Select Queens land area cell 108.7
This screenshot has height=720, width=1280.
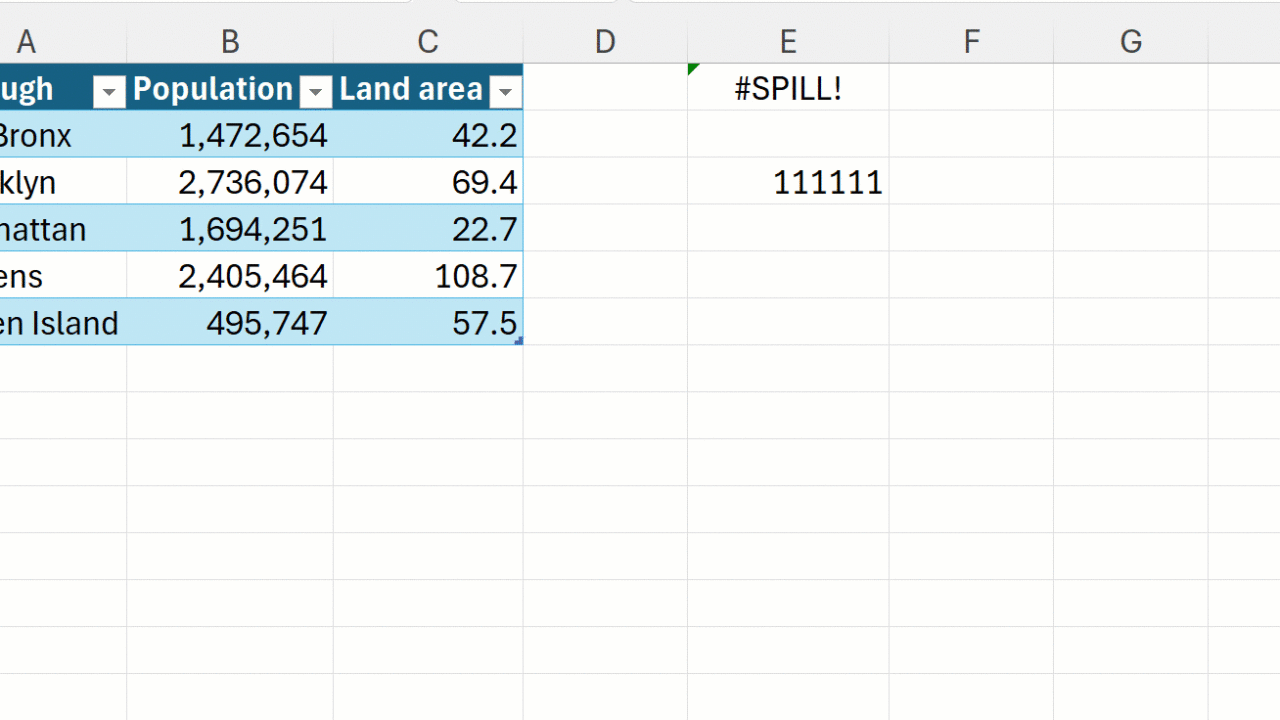click(x=428, y=276)
